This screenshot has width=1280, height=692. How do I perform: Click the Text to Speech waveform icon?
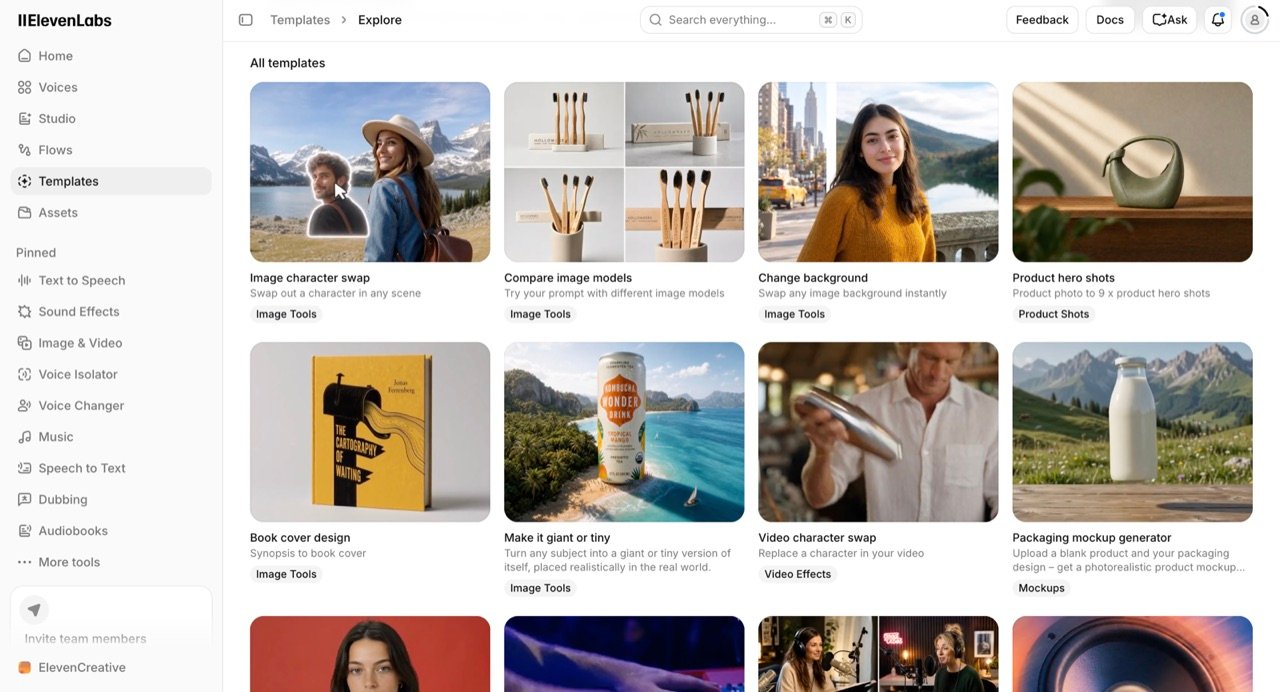click(x=25, y=280)
